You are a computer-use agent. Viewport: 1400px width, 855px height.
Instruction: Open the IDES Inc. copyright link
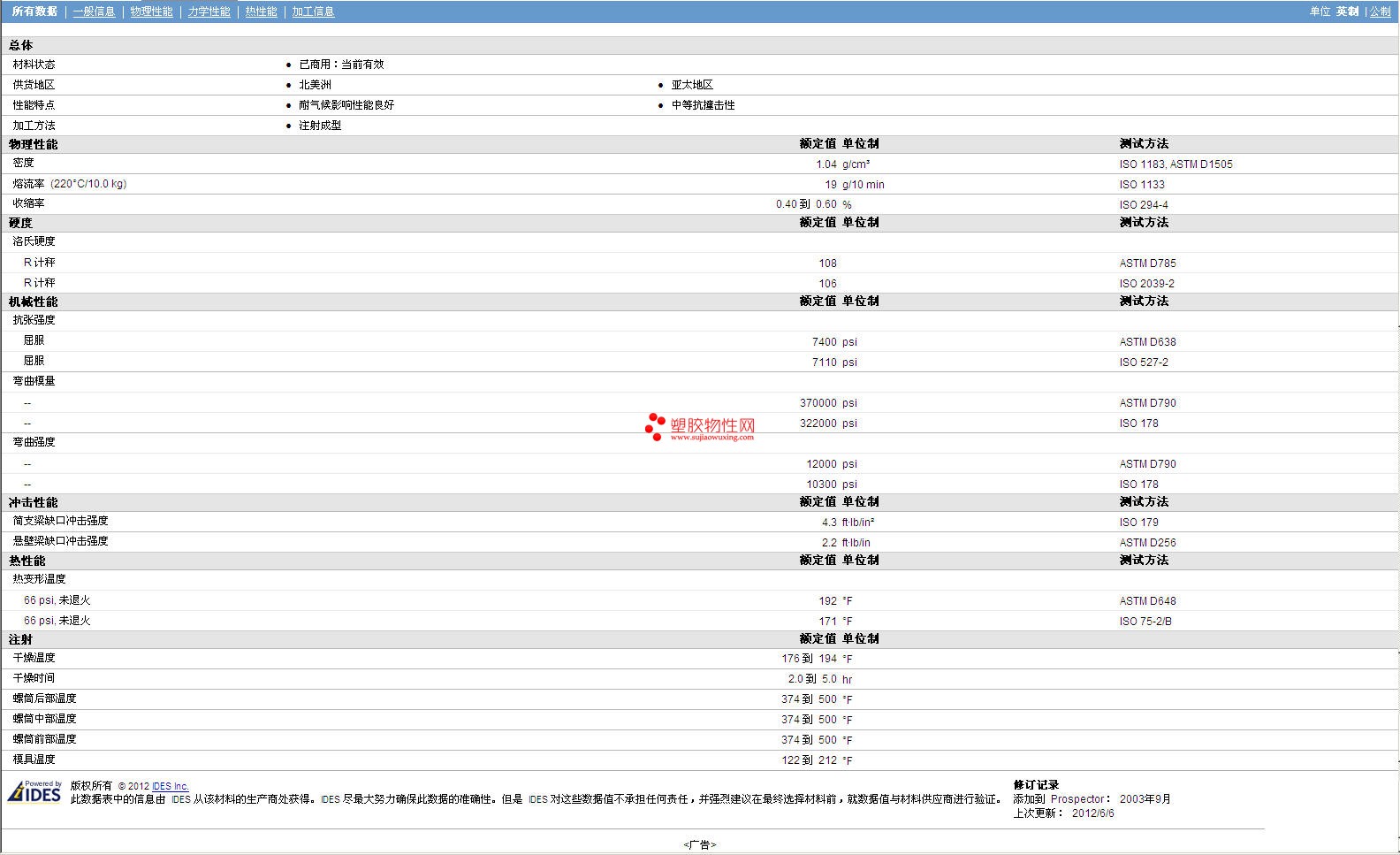pos(170,786)
